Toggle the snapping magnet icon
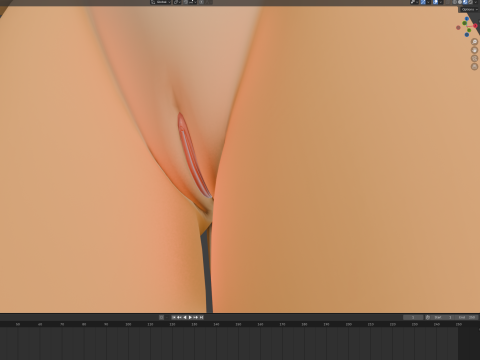 click(186, 2)
